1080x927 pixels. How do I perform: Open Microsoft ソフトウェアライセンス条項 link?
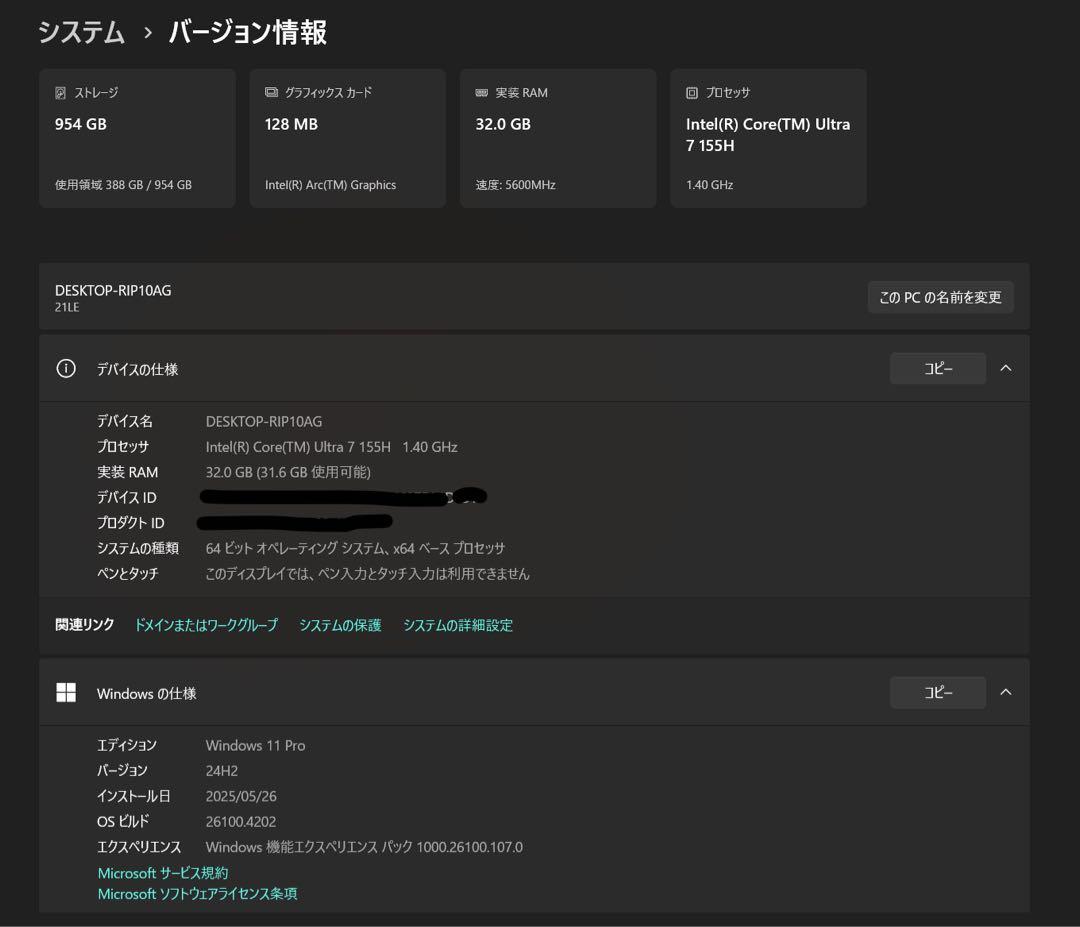[x=197, y=894]
